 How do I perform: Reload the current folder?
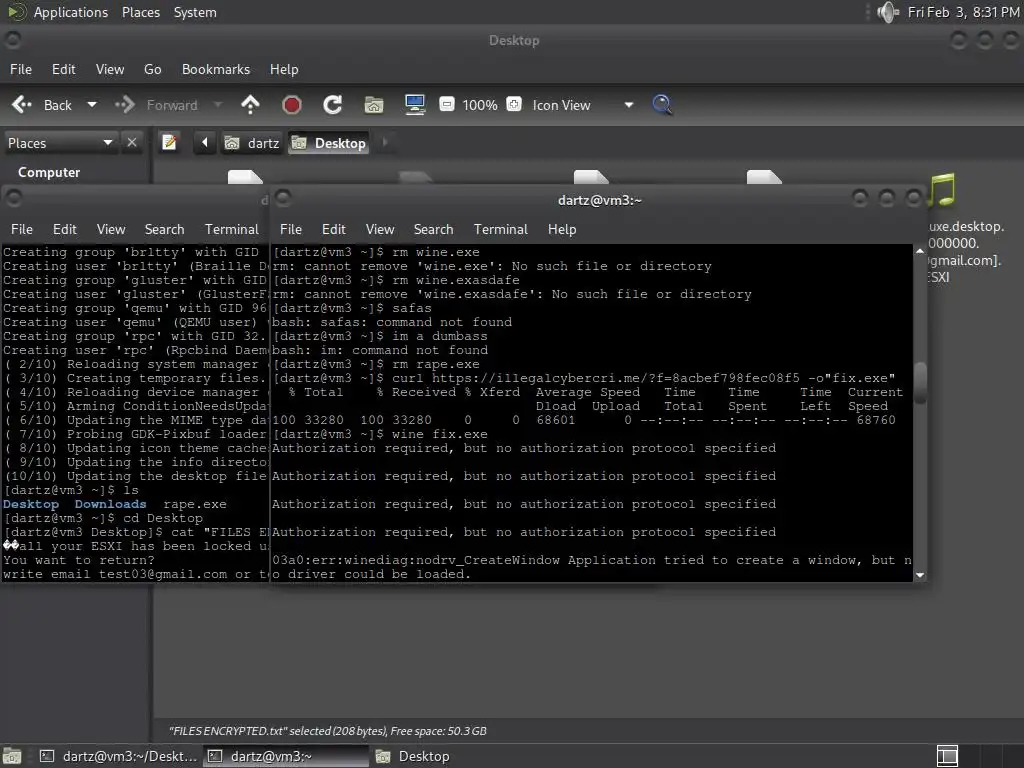coord(332,105)
